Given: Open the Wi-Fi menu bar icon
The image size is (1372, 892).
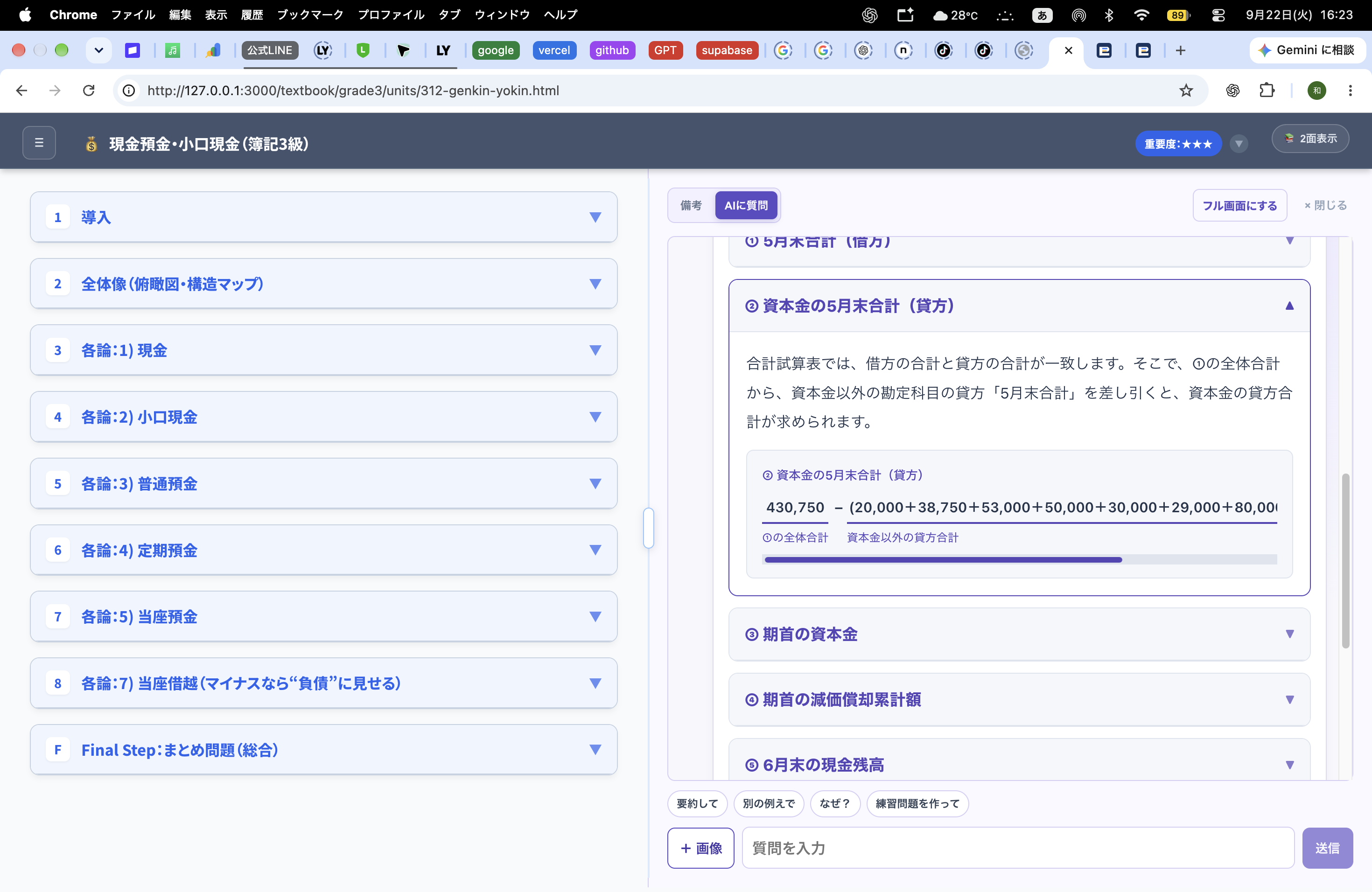Looking at the screenshot, I should (1141, 15).
